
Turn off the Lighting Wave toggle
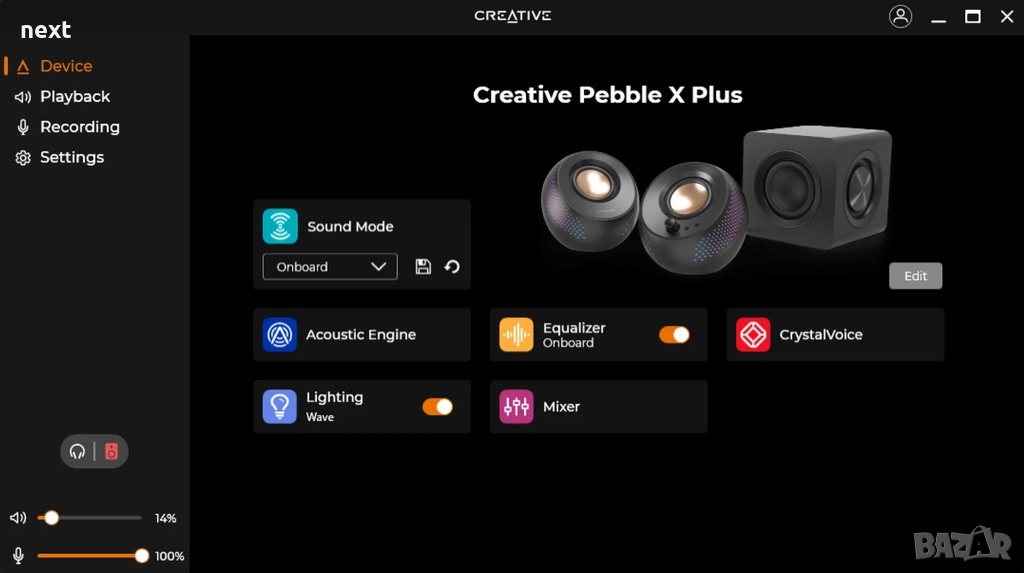point(438,406)
